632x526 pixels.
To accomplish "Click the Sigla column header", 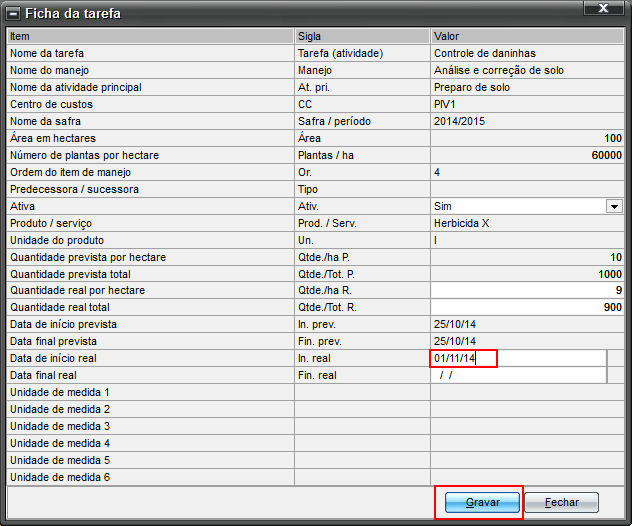I will [x=362, y=36].
